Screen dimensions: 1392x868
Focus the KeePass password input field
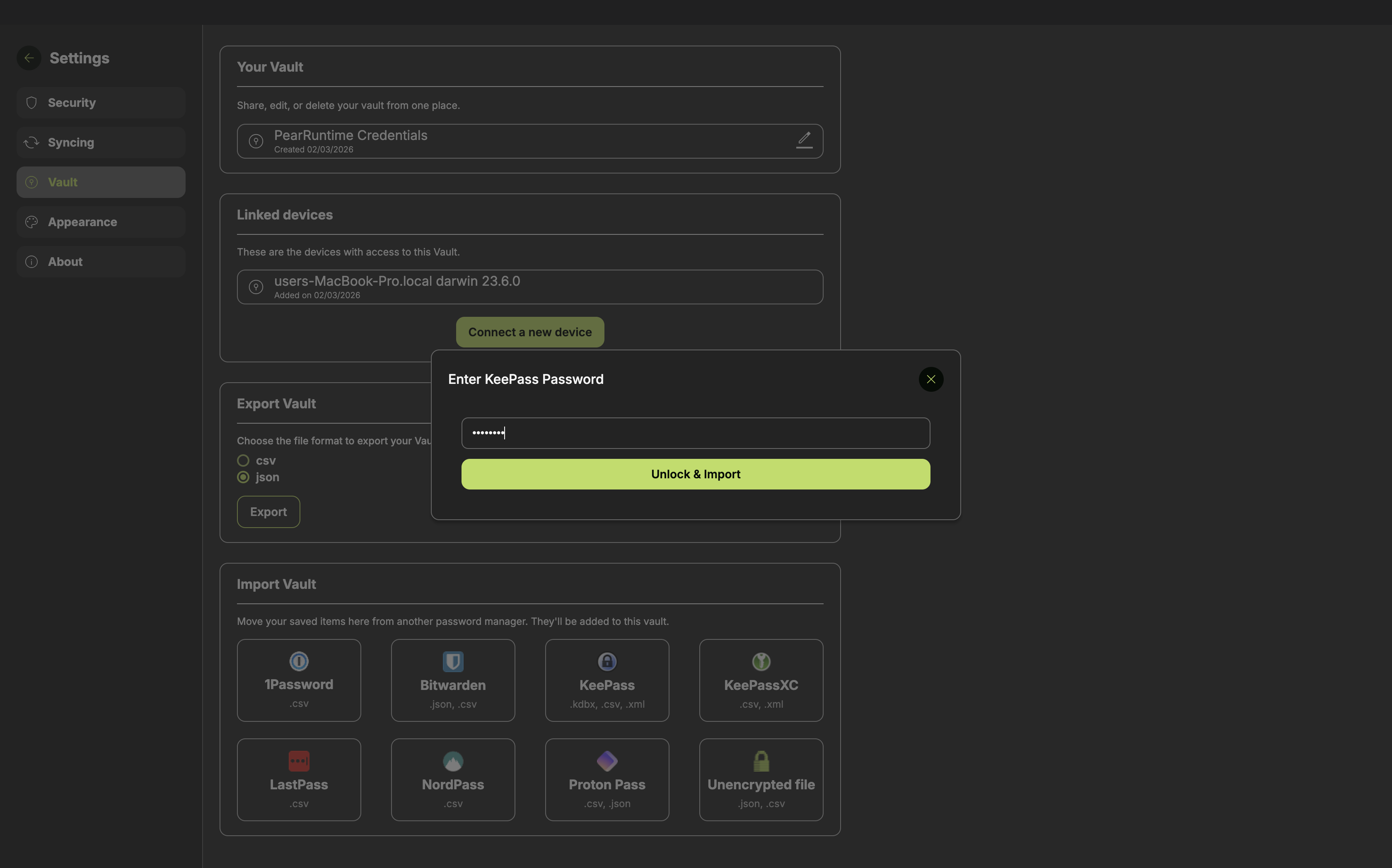(695, 433)
